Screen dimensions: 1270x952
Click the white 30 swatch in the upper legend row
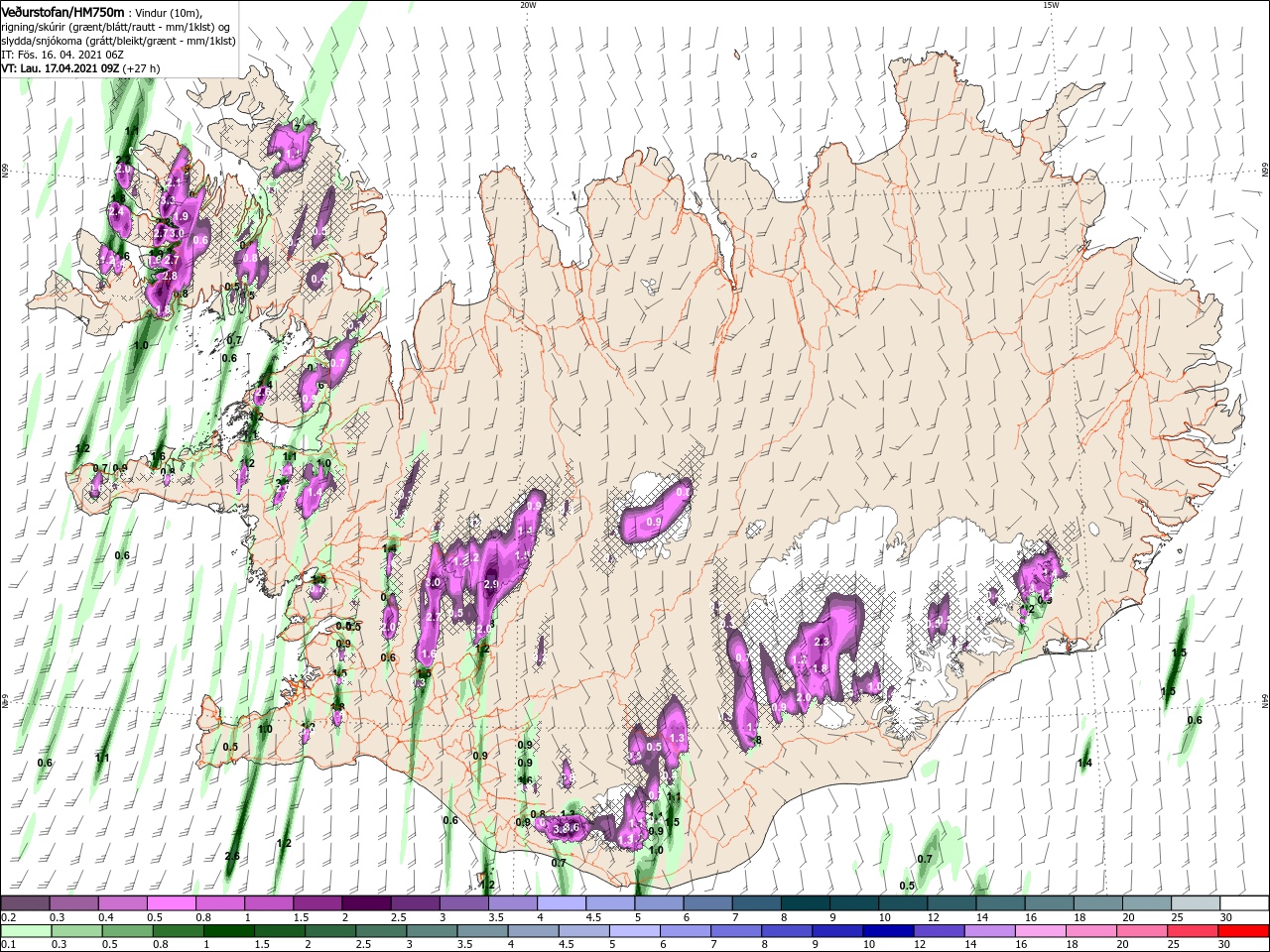coord(1244,903)
